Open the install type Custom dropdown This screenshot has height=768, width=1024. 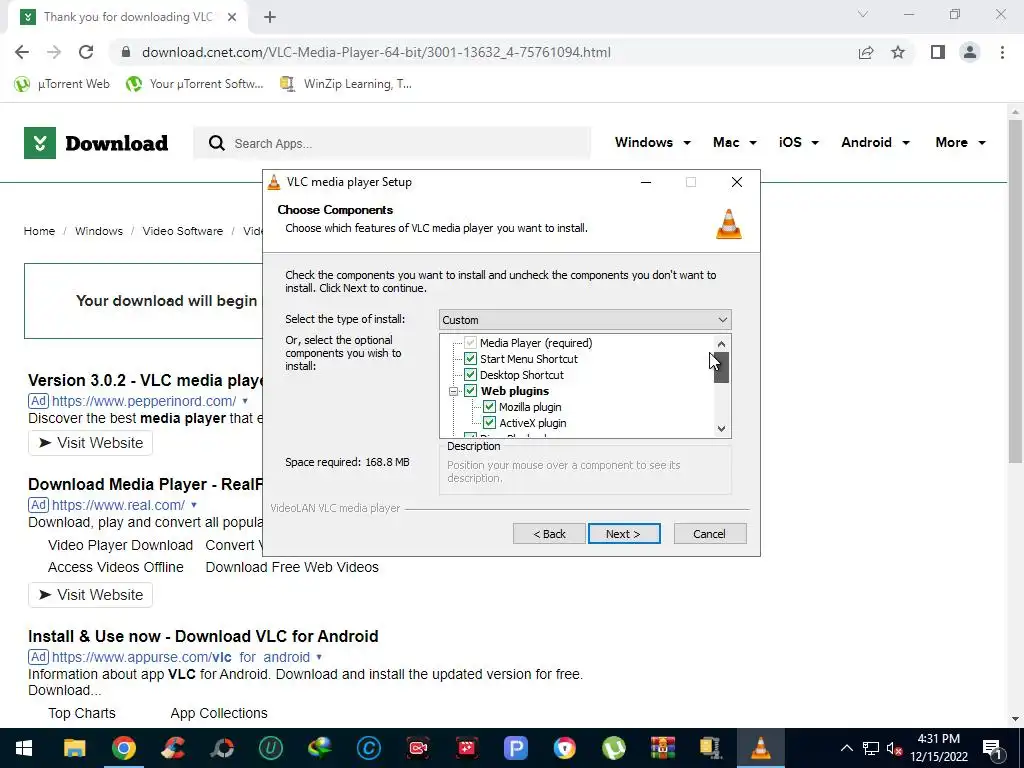pos(585,320)
